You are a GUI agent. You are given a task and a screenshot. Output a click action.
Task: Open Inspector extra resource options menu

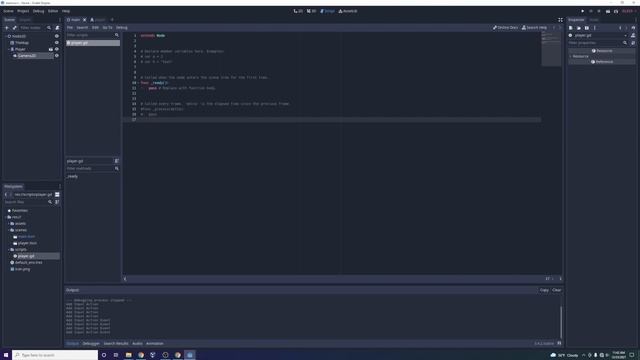click(595, 28)
